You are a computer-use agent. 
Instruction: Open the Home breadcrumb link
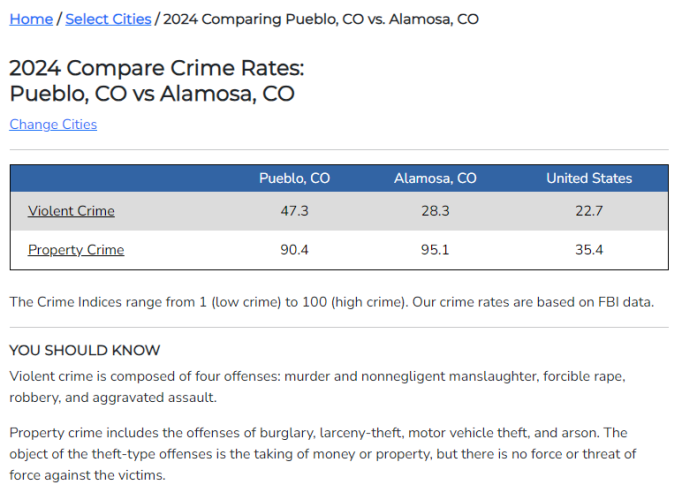pyautogui.click(x=31, y=19)
